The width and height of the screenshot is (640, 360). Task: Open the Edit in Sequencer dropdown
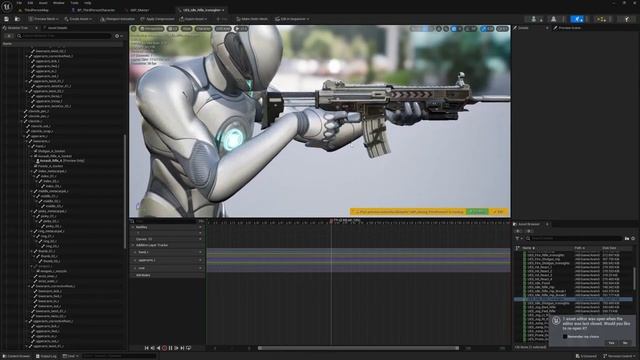coord(292,19)
